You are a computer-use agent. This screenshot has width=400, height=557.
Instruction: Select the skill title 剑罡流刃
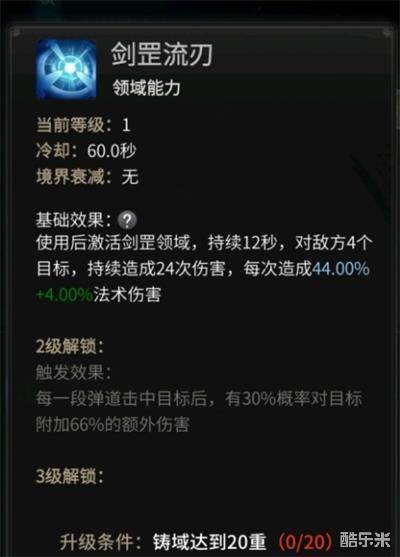coord(162,54)
